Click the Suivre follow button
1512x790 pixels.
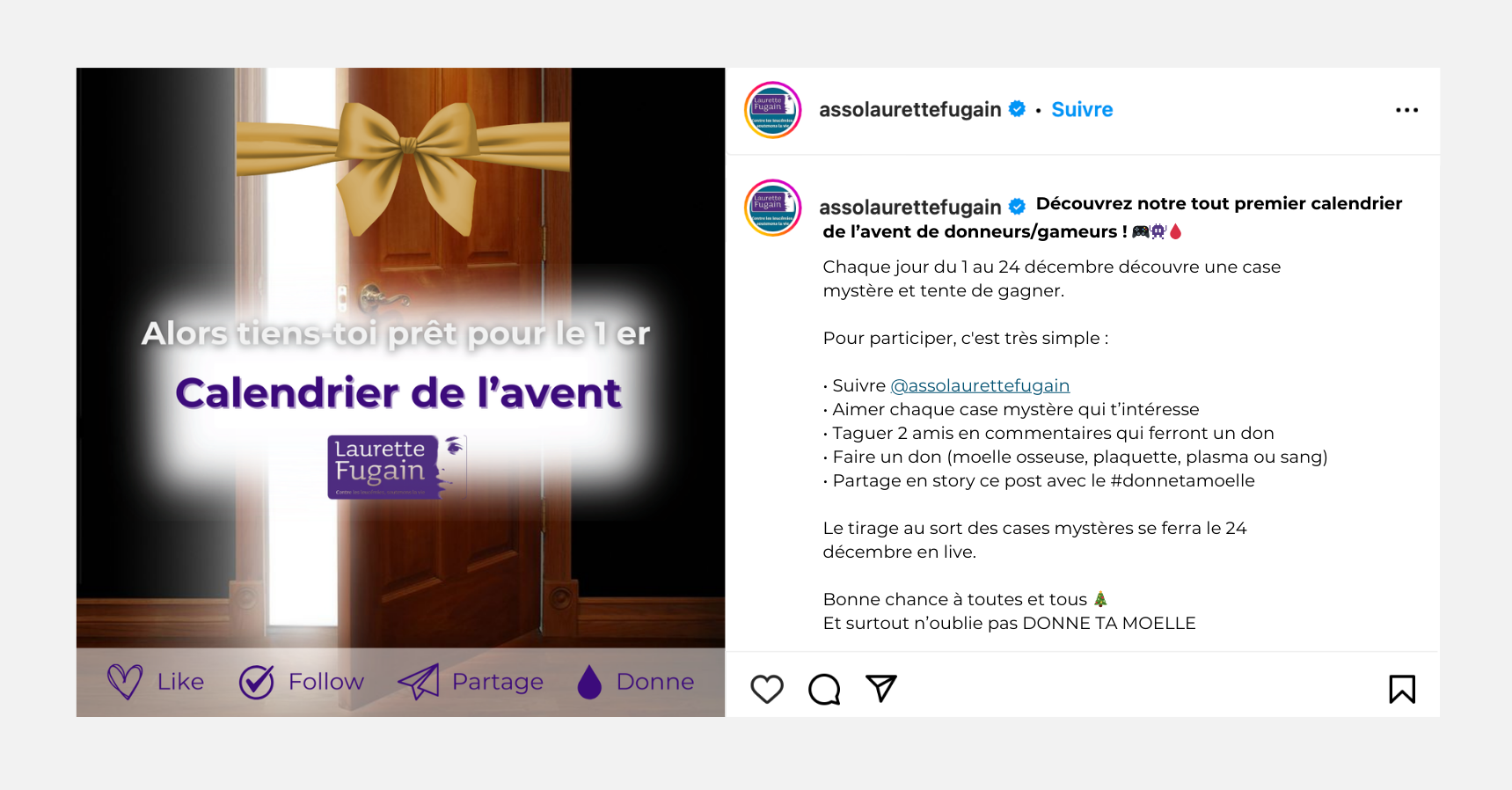click(x=1082, y=110)
